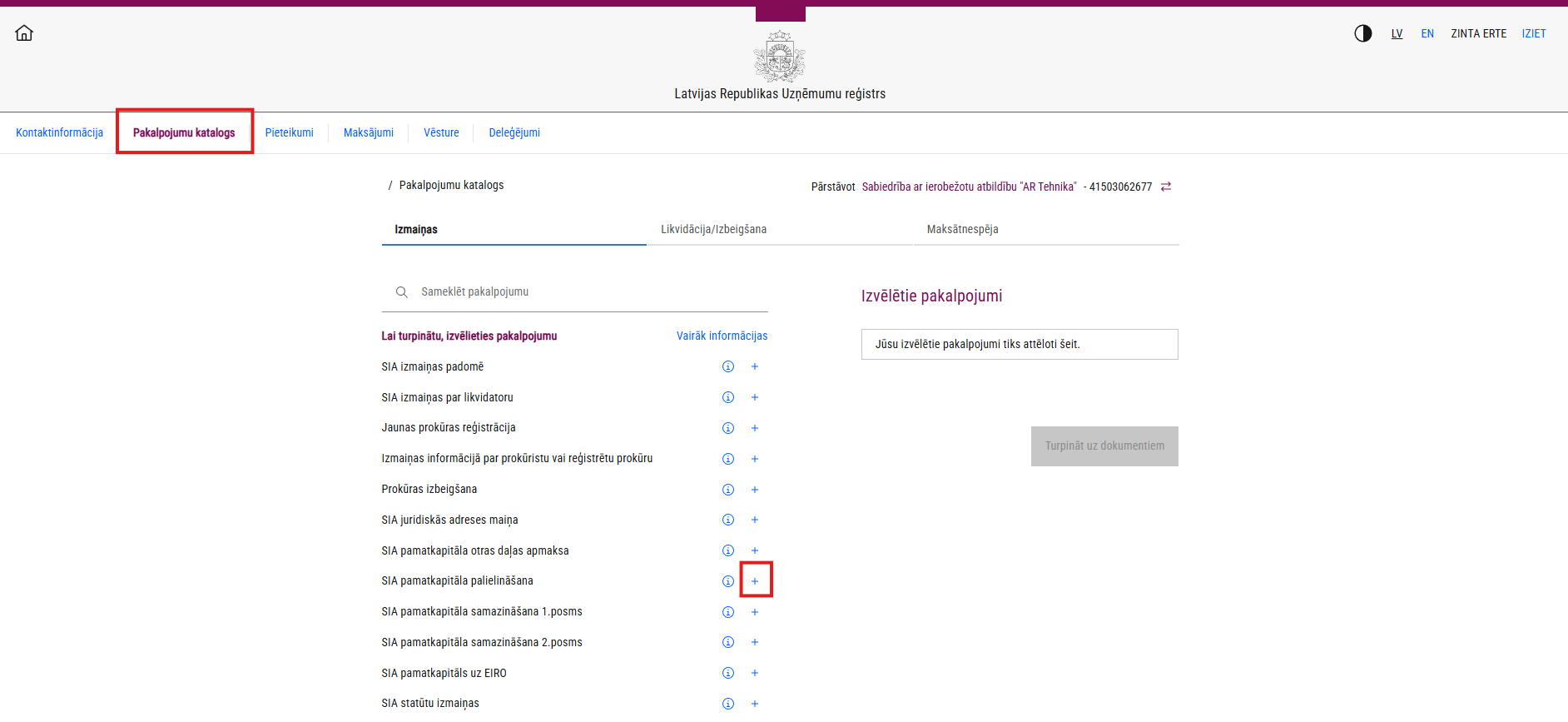1568x722 pixels.
Task: Add SIA pamatkapitāla palielināšana service with plus
Action: coord(755,581)
